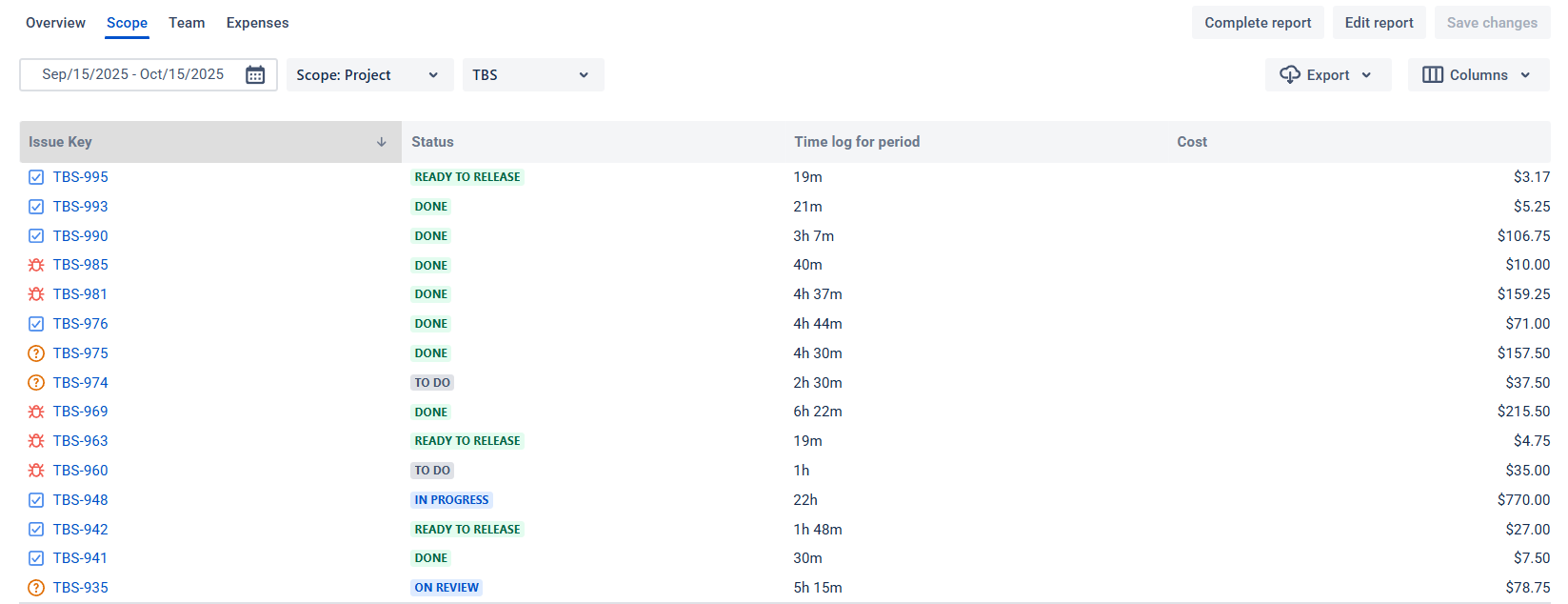The image size is (1568, 604).
Task: Click the Complete report button
Action: coord(1258,23)
